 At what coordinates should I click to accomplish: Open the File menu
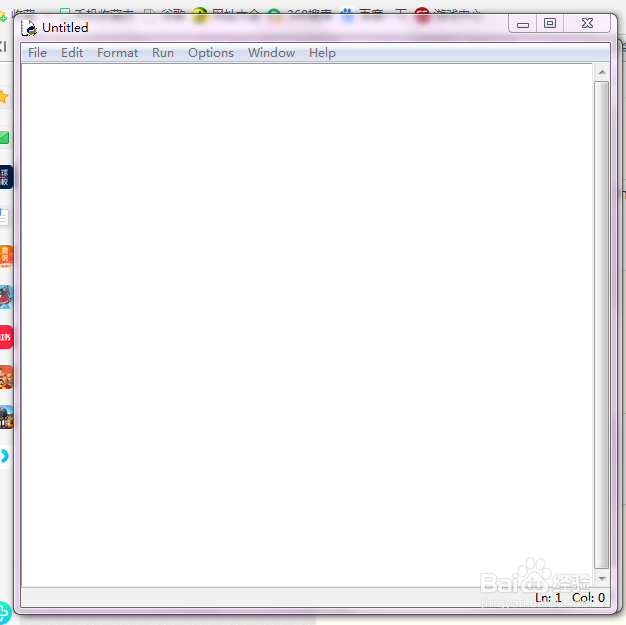tap(37, 53)
